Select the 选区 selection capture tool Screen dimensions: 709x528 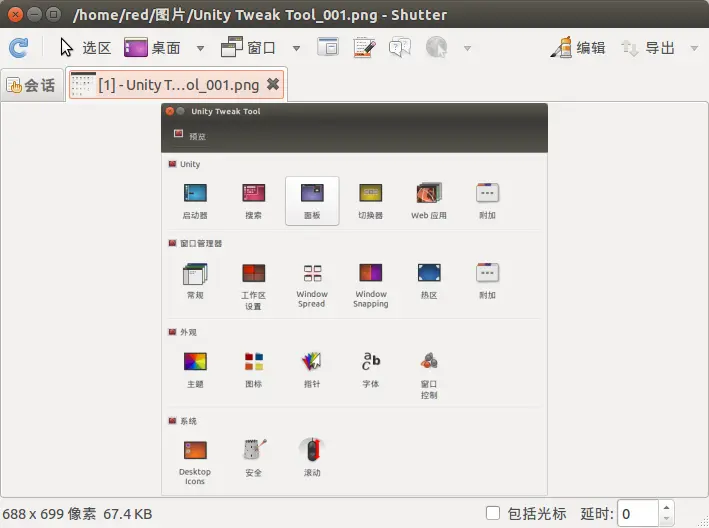pyautogui.click(x=85, y=48)
